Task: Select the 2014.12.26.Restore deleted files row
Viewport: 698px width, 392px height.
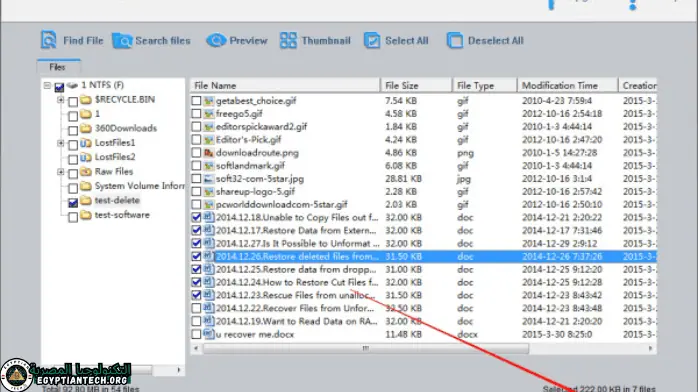Action: point(424,256)
